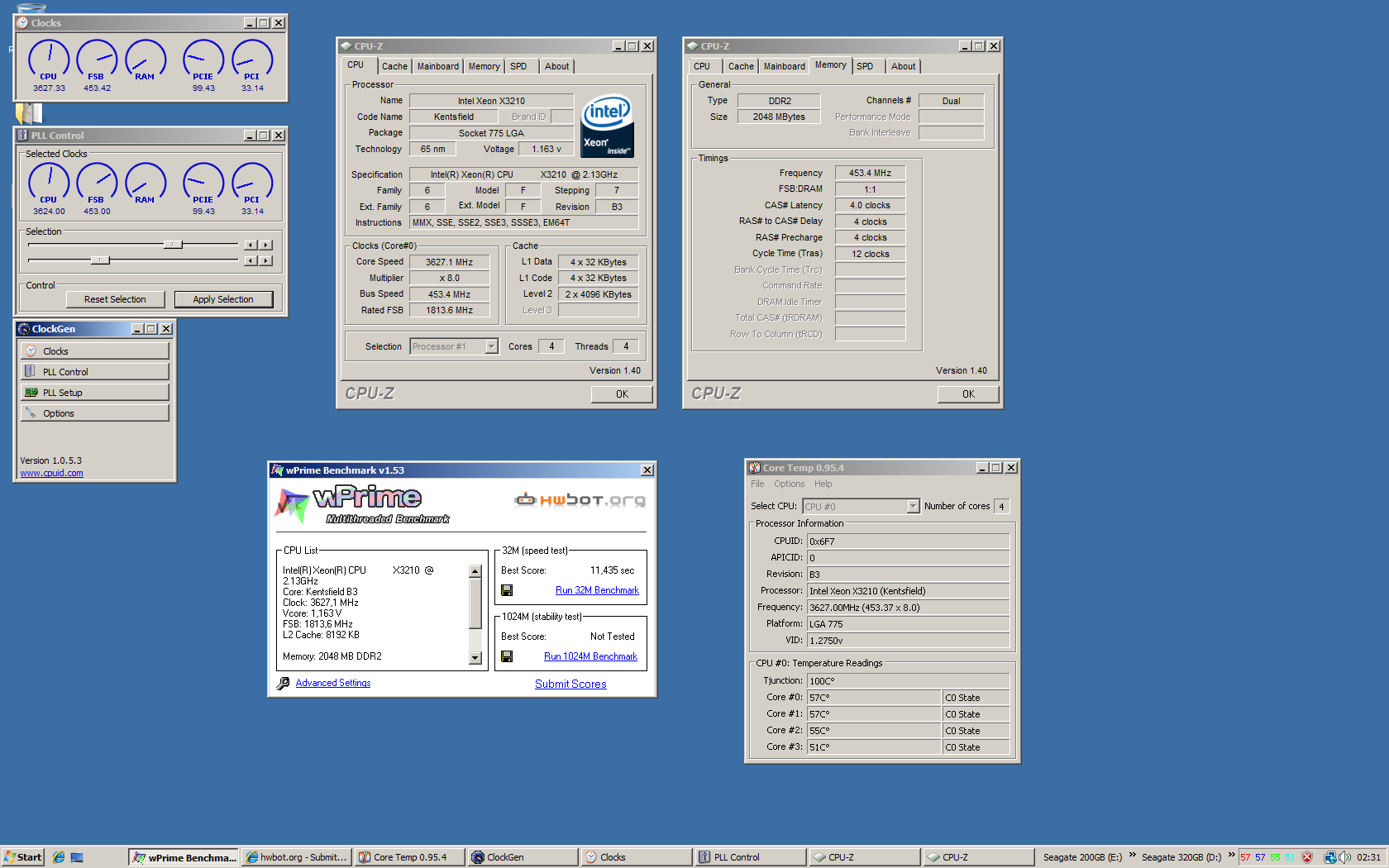This screenshot has height=868, width=1389.
Task: Open Advanced Settings in wPrime
Action: [x=333, y=683]
